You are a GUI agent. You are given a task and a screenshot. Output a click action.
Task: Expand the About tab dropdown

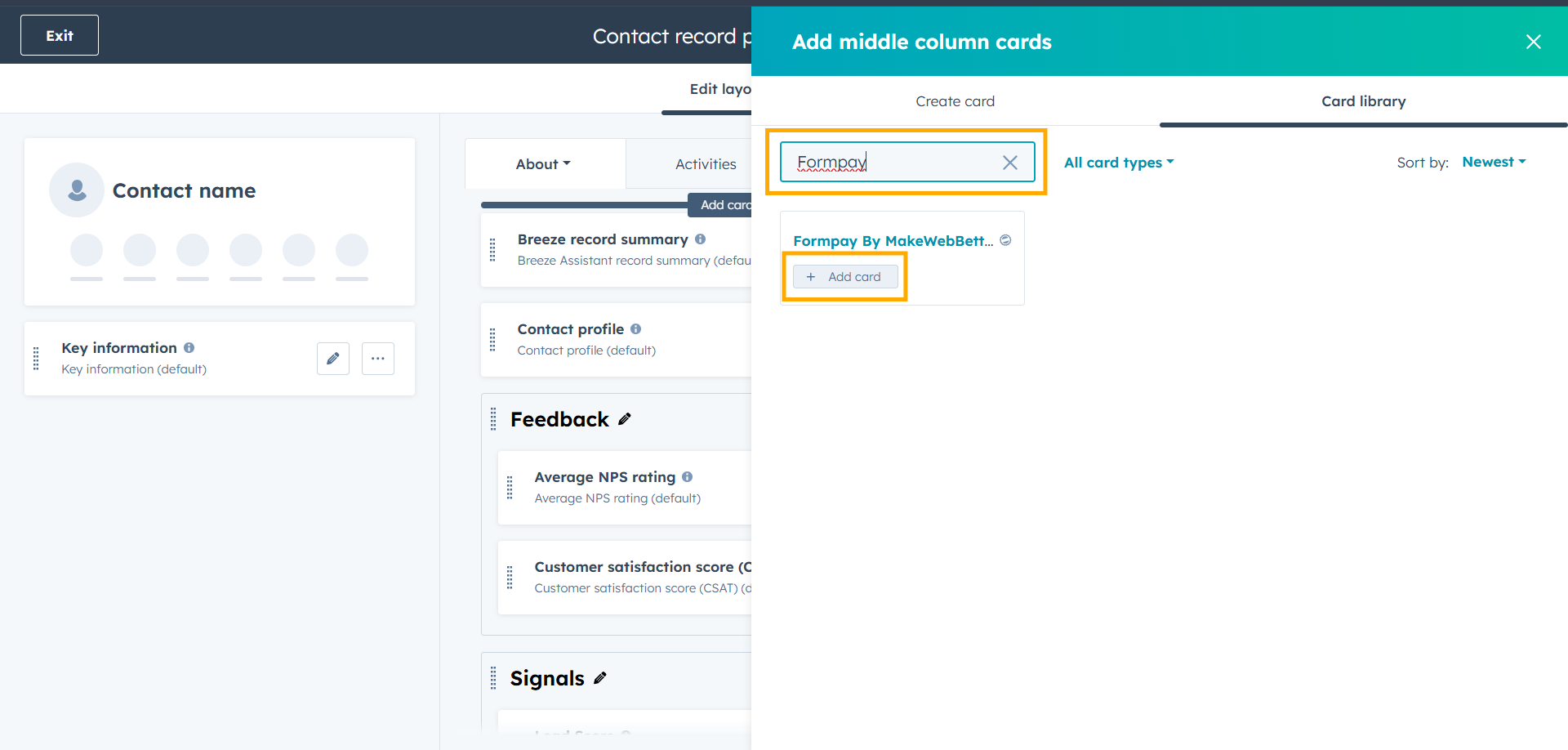coord(543,164)
